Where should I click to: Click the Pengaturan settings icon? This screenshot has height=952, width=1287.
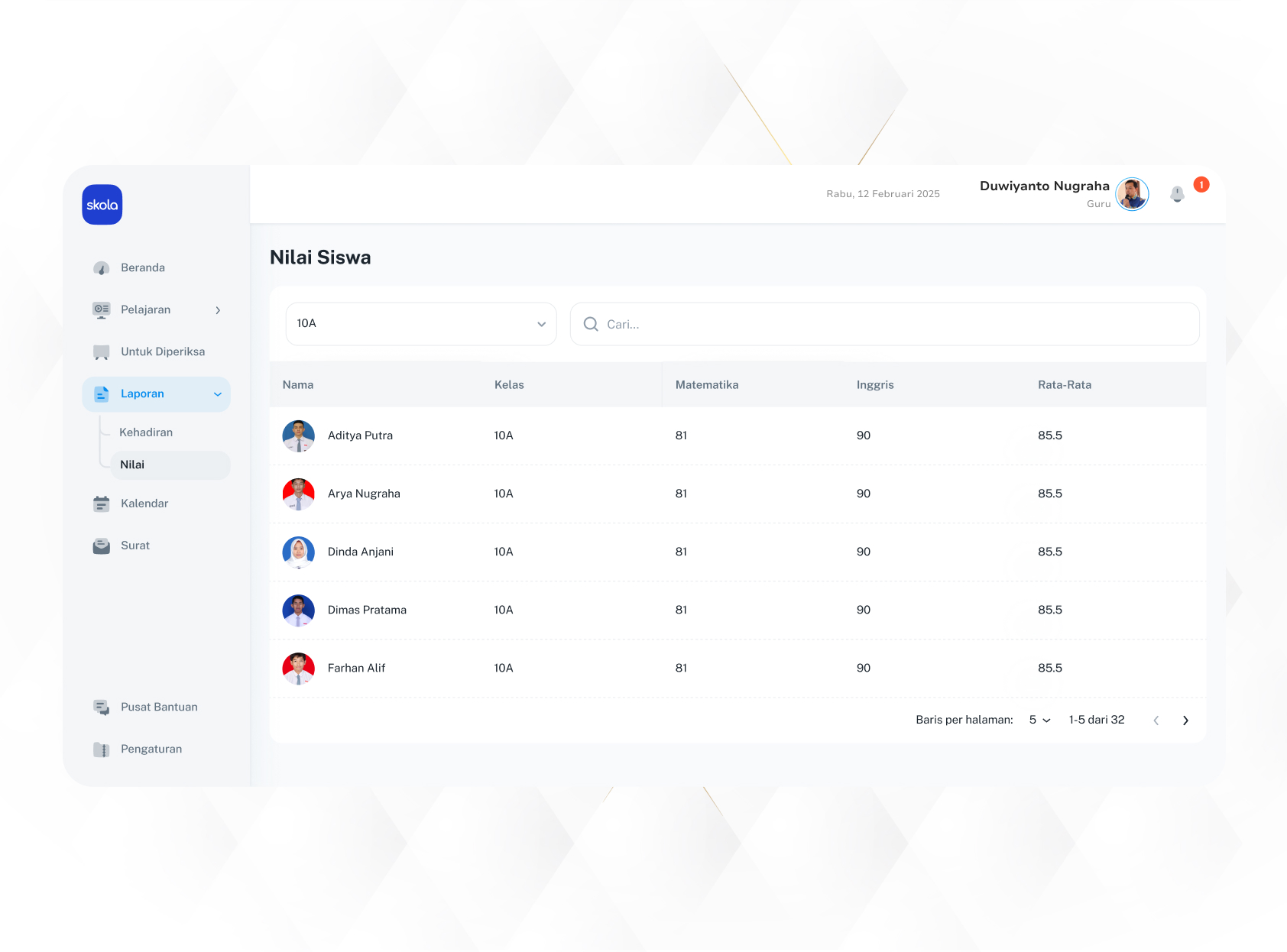point(101,750)
